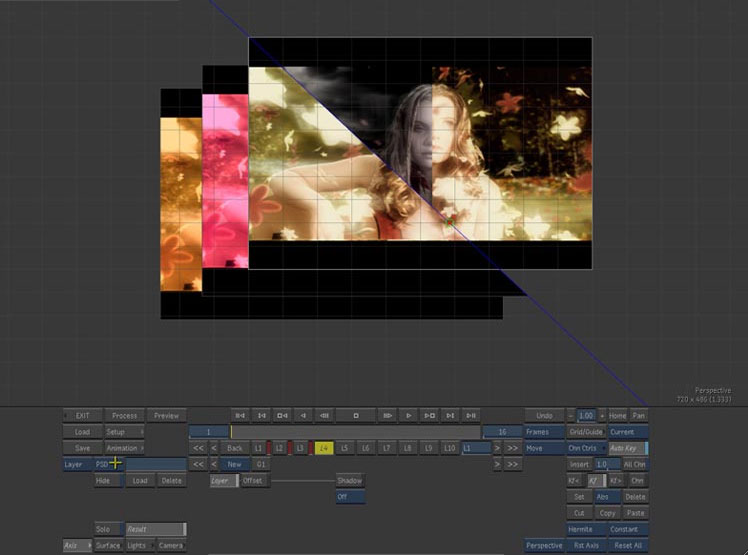Viewport: 748px width, 555px height.
Task: Toggle the Abs keyframe mode button
Action: point(606,497)
